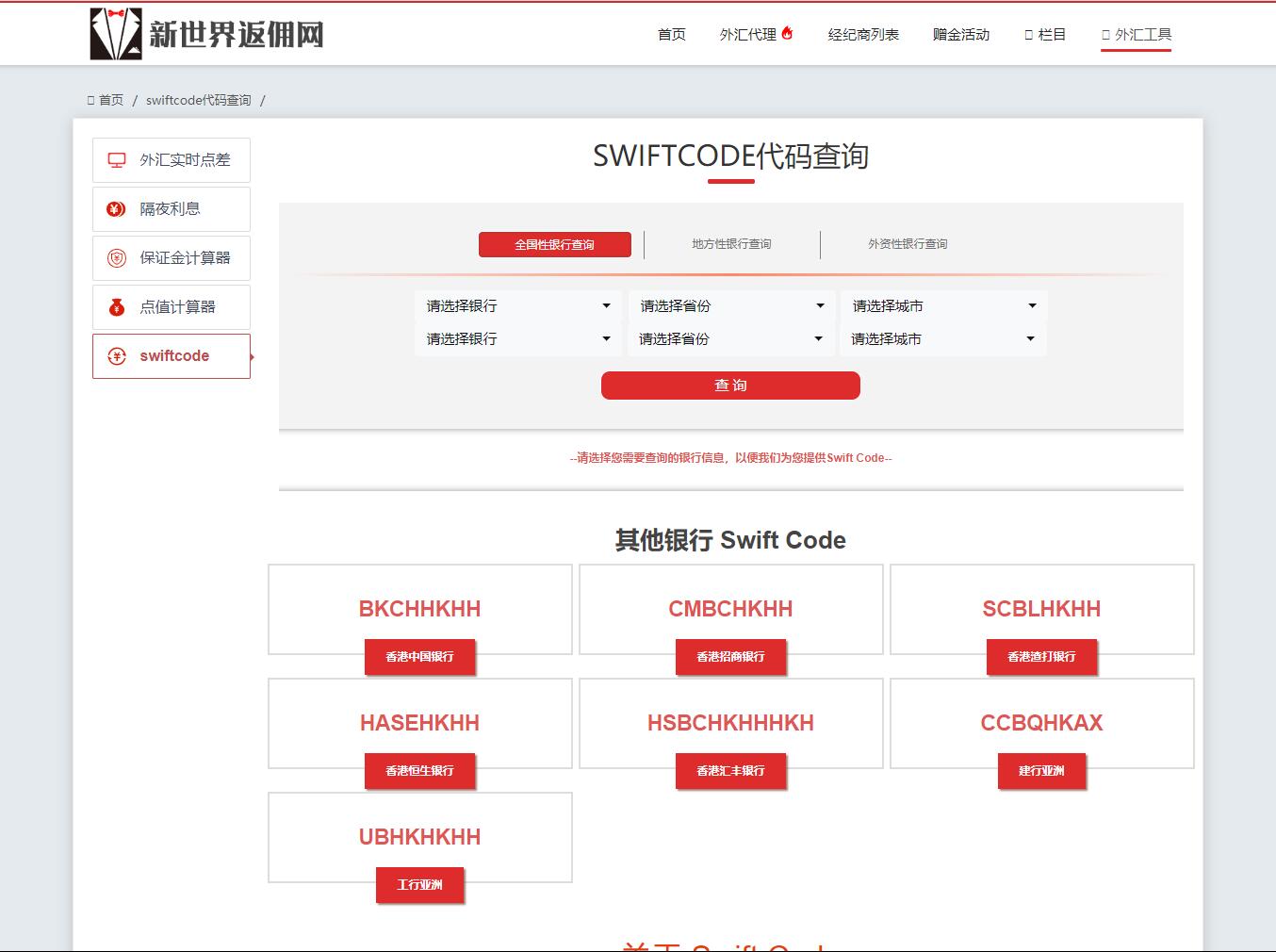Select 外资性银行查询
Screen dimensions: 1276x952
[x=908, y=244]
